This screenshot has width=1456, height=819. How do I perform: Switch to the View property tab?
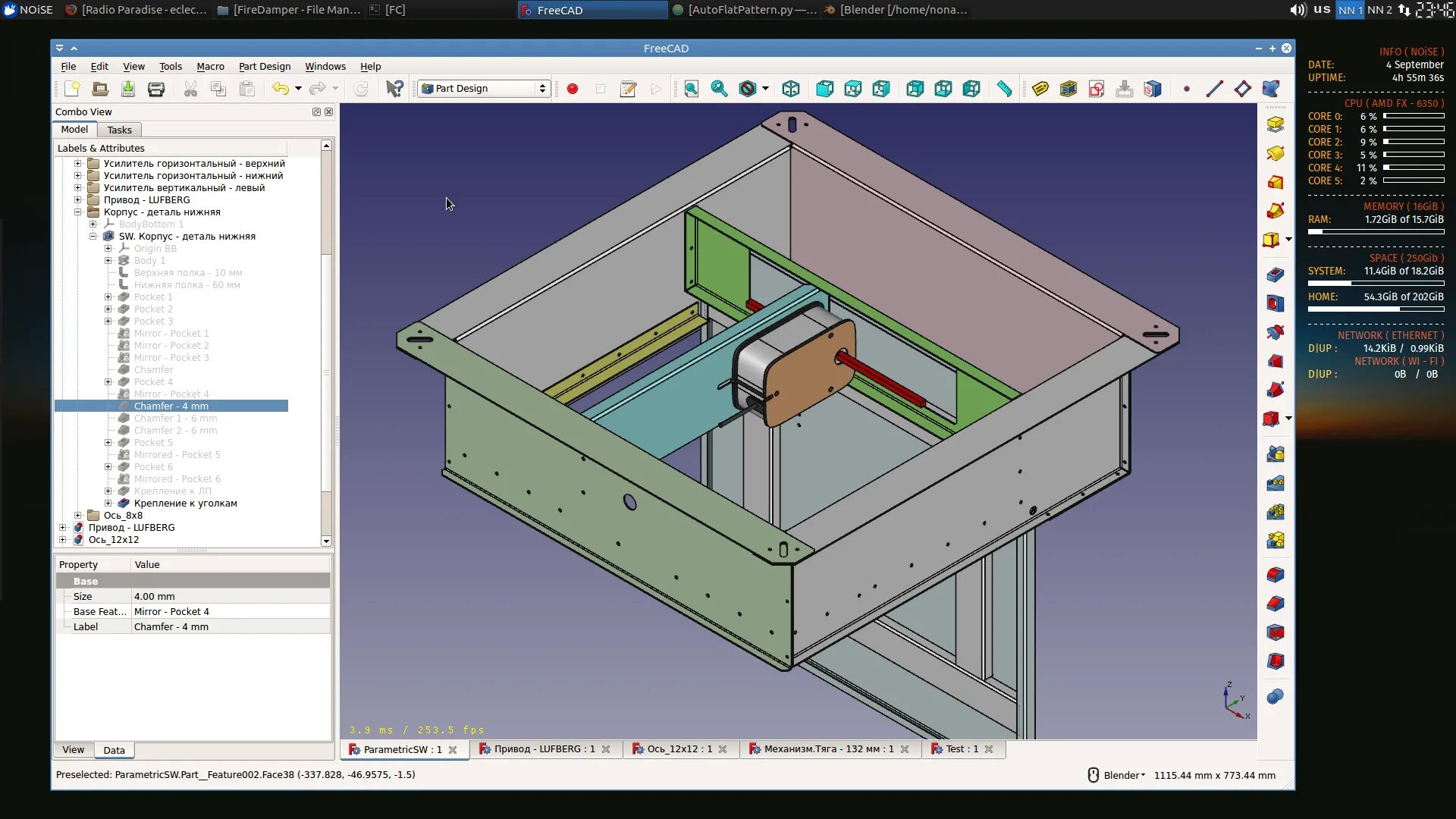point(74,750)
